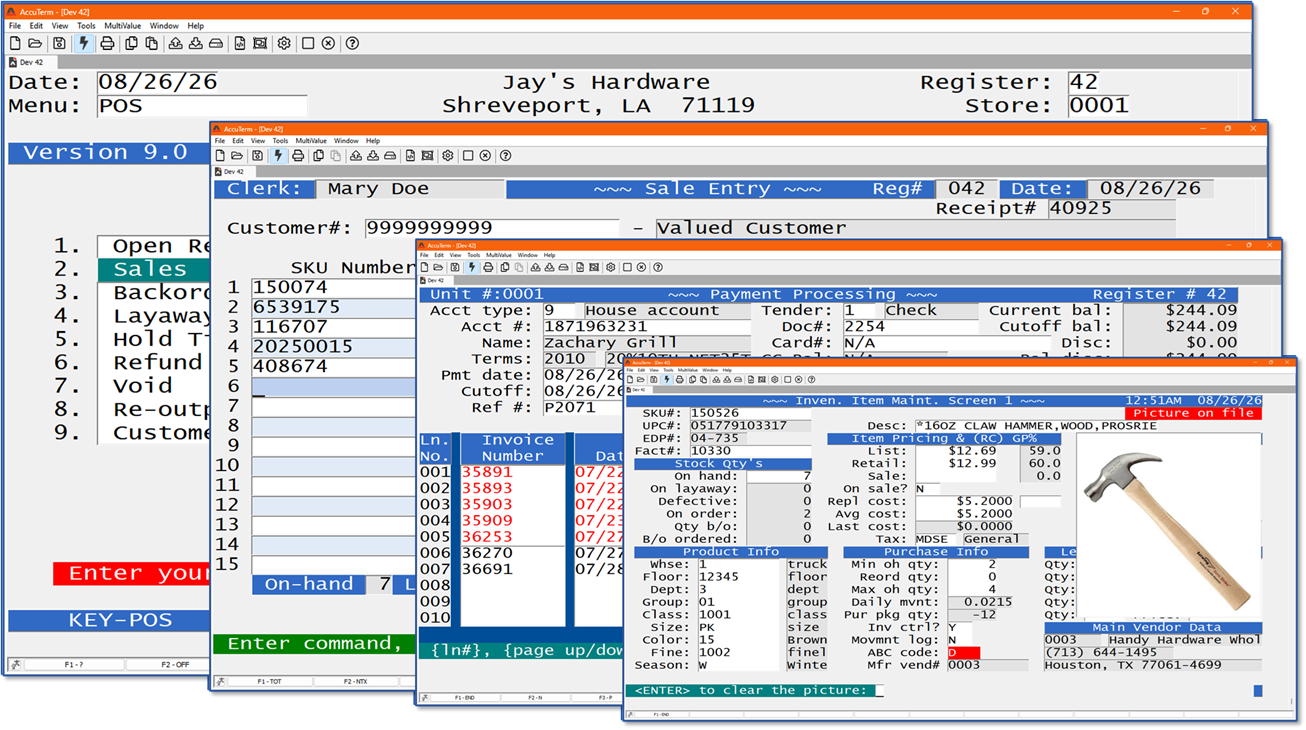Open Tools menu in Sale Entry window
The width and height of the screenshot is (1306, 730).
(280, 141)
